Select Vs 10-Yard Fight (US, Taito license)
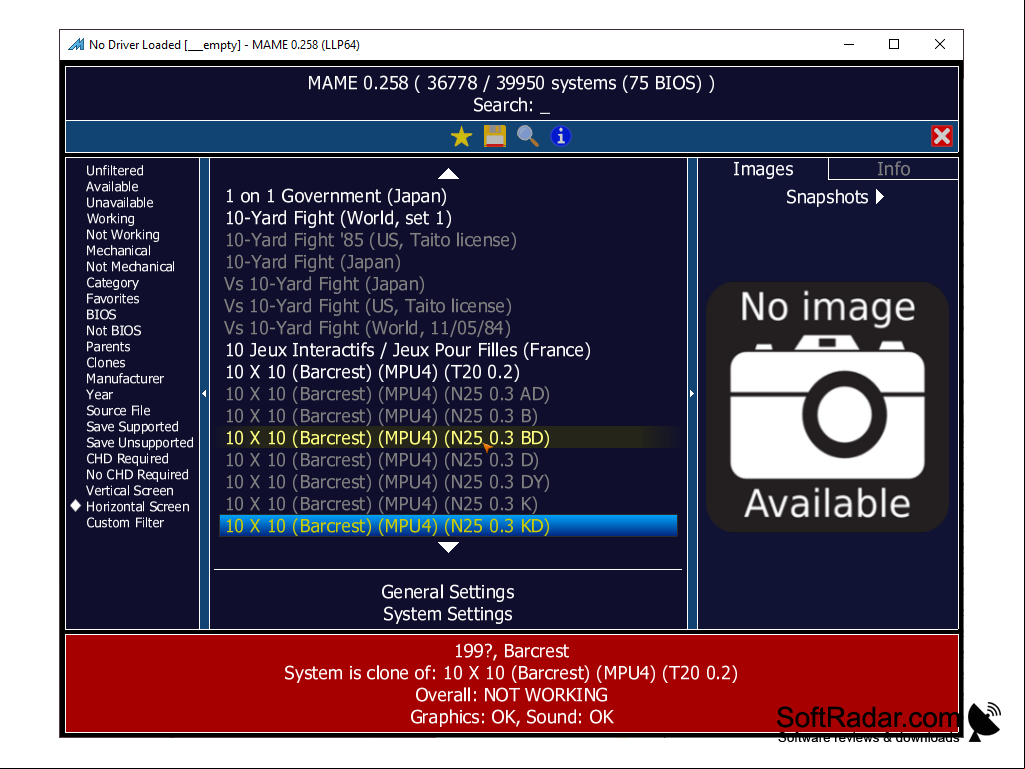The width and height of the screenshot is (1025, 769). pyautogui.click(x=448, y=306)
